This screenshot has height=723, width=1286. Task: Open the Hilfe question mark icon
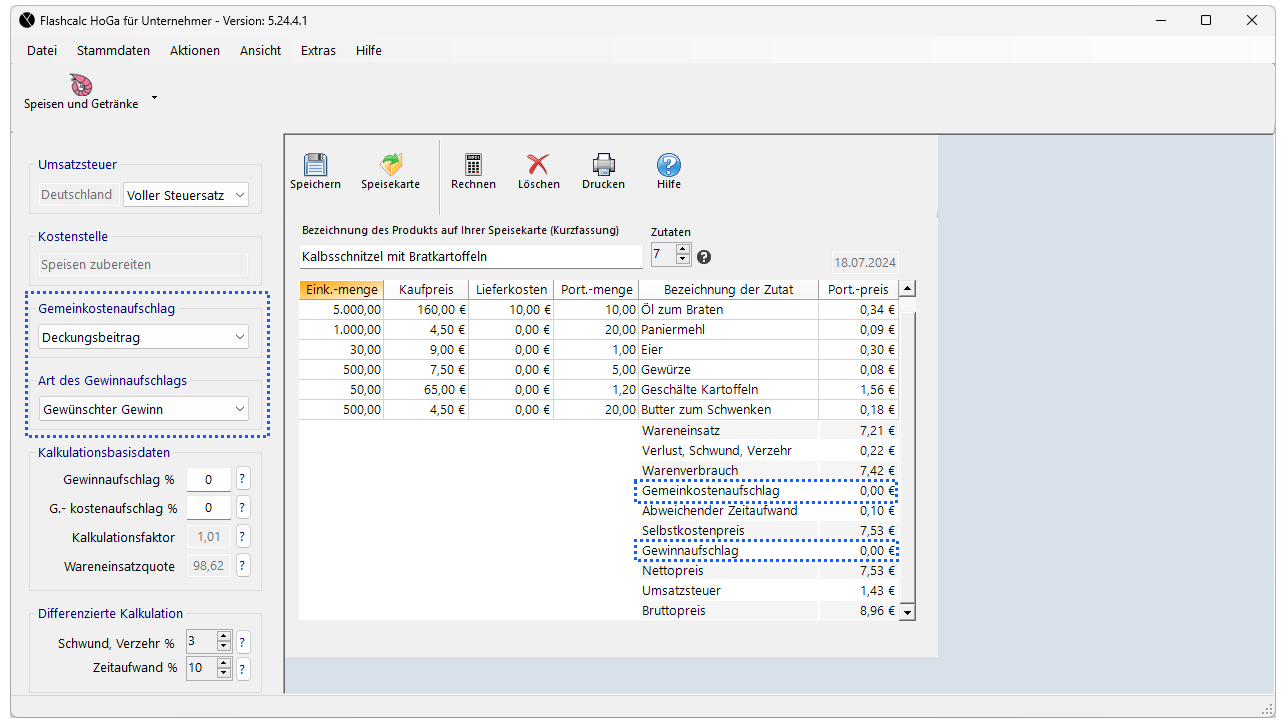point(668,165)
